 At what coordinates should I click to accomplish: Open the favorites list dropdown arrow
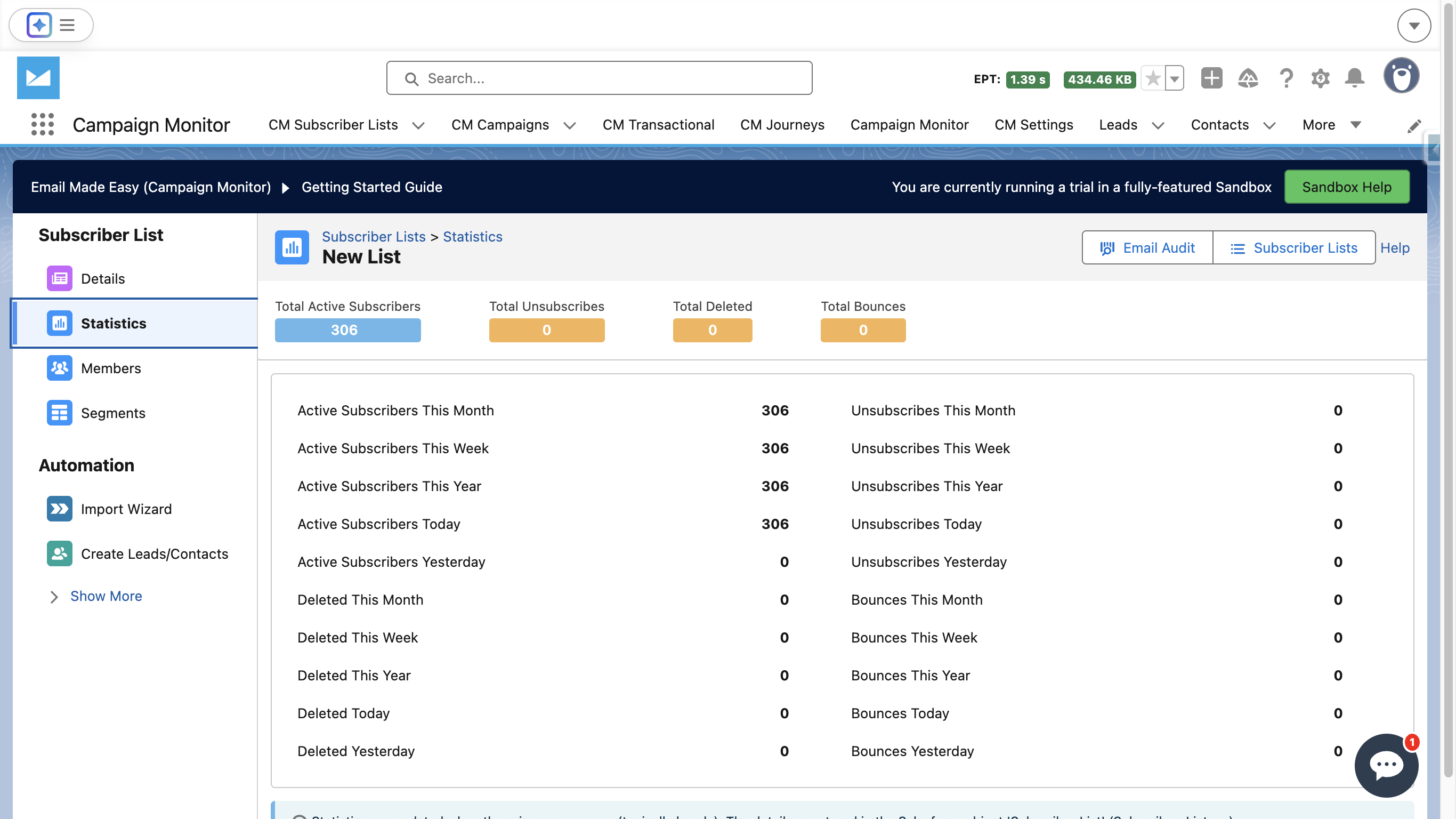coord(1174,78)
